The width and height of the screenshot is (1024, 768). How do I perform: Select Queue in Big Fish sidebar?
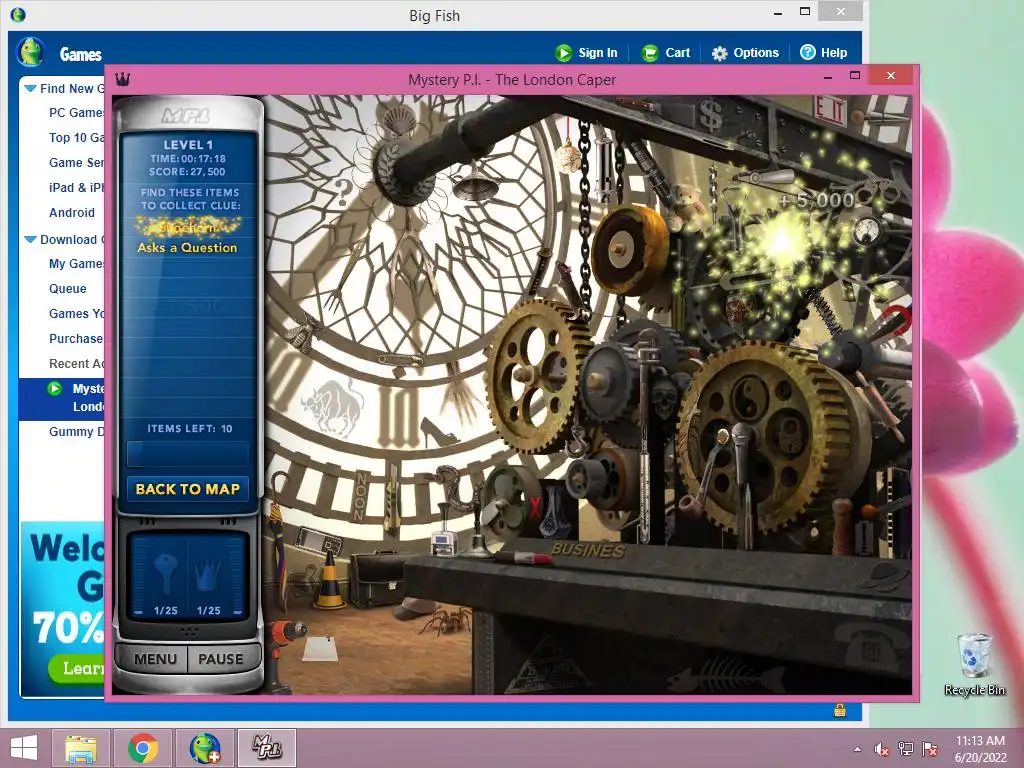[67, 289]
